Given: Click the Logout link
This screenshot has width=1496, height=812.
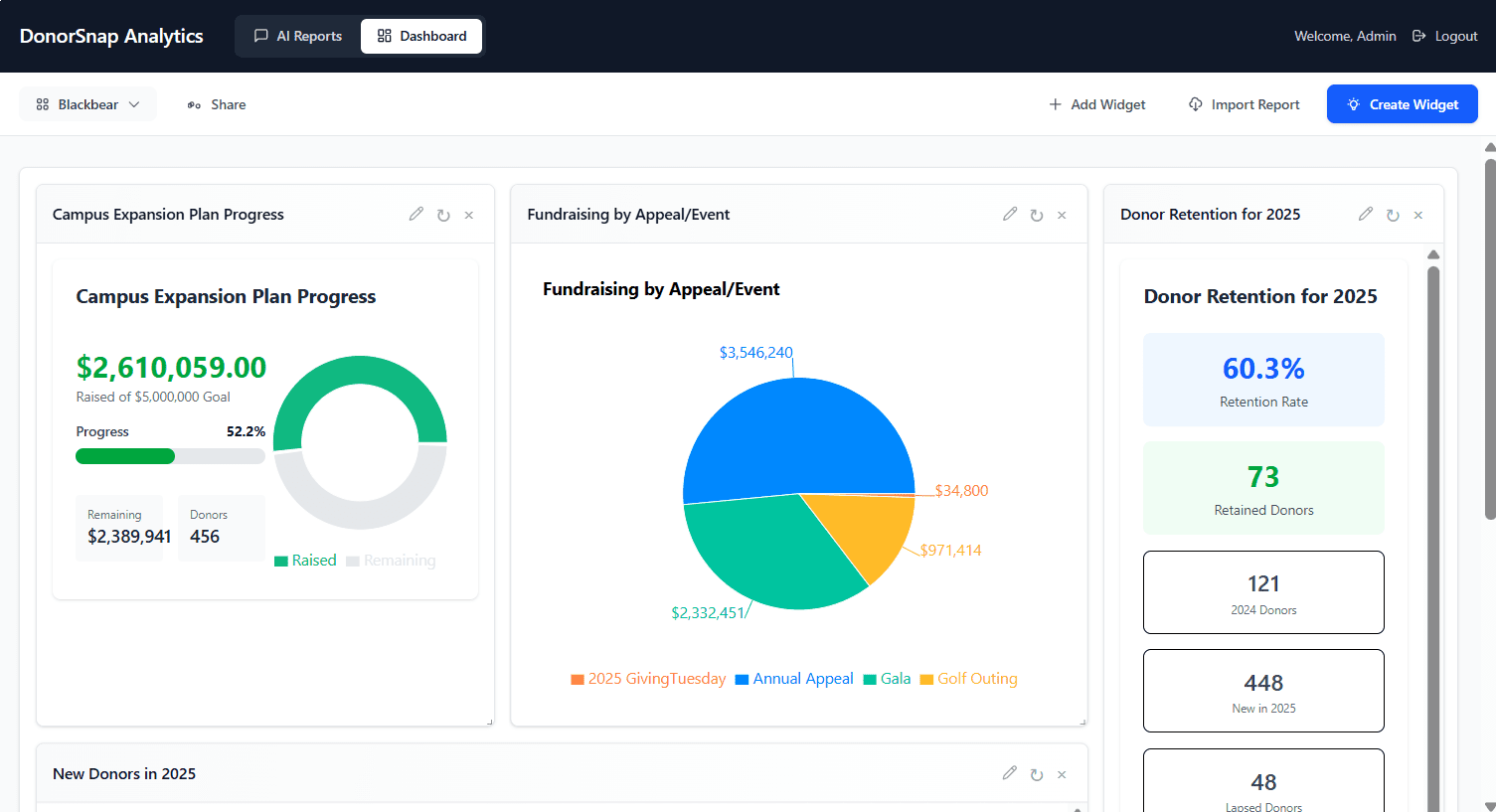Looking at the screenshot, I should [x=1445, y=36].
